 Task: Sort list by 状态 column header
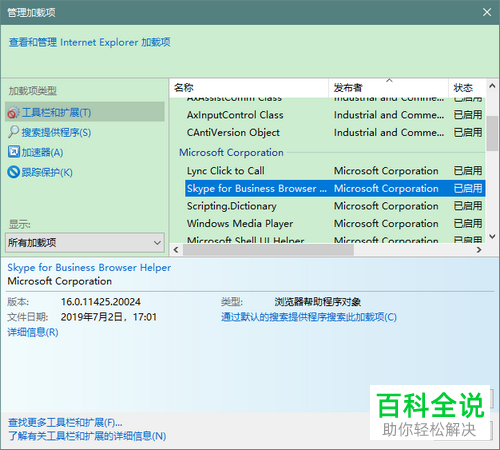point(467,88)
